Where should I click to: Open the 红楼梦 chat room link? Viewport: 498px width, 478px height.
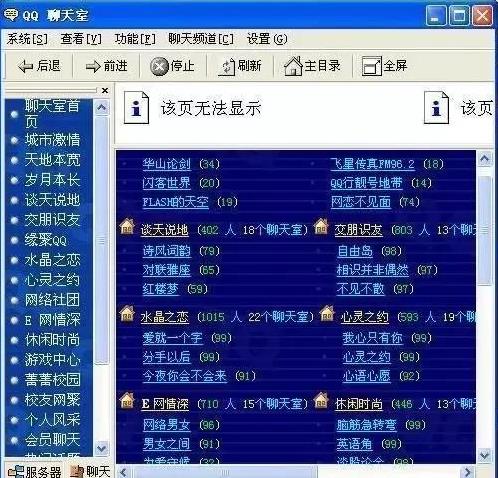pyautogui.click(x=160, y=289)
